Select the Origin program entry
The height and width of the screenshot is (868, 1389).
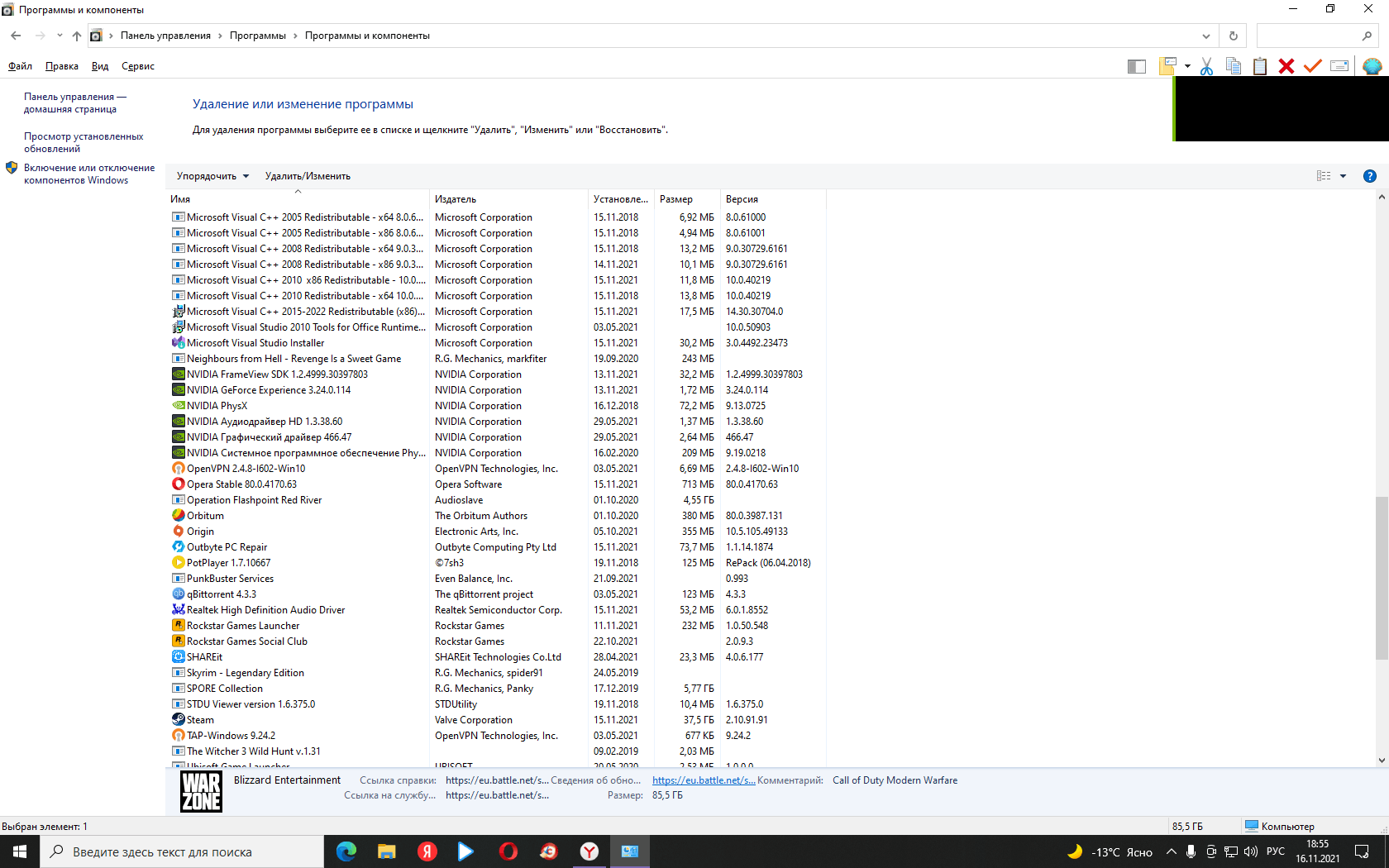click(x=200, y=532)
